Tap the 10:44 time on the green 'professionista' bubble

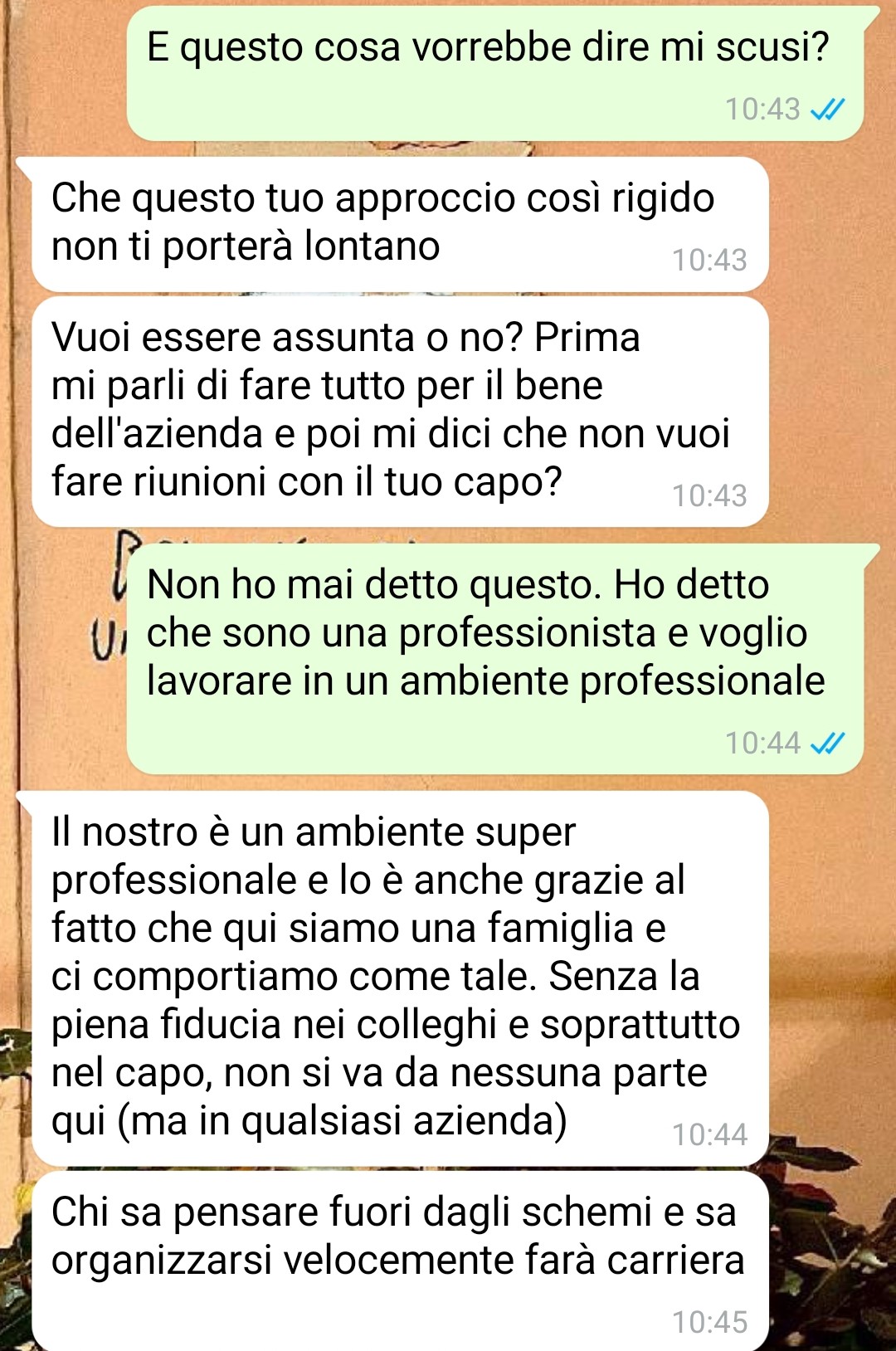[762, 743]
